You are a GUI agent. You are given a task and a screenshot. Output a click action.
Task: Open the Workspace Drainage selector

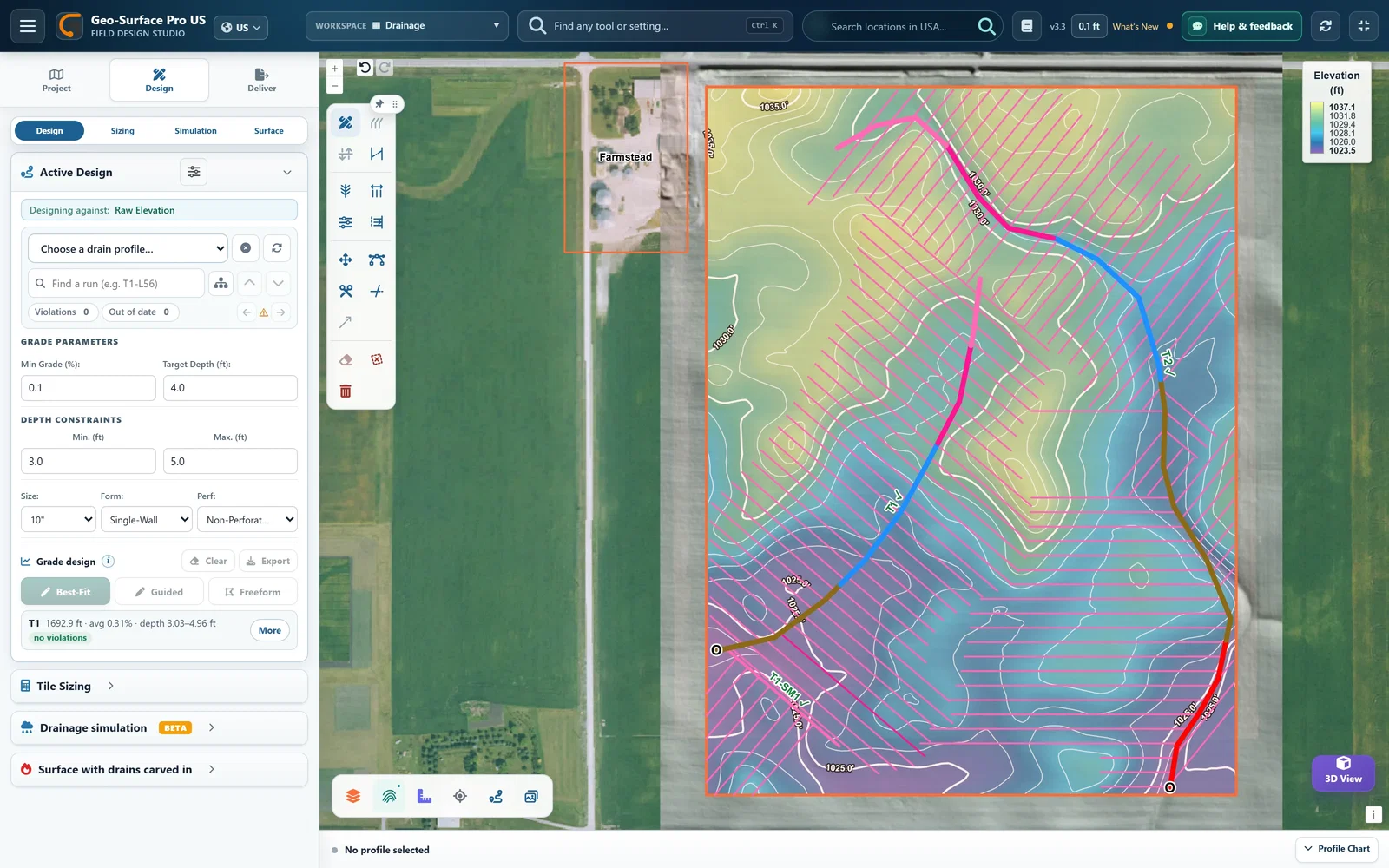coord(407,26)
